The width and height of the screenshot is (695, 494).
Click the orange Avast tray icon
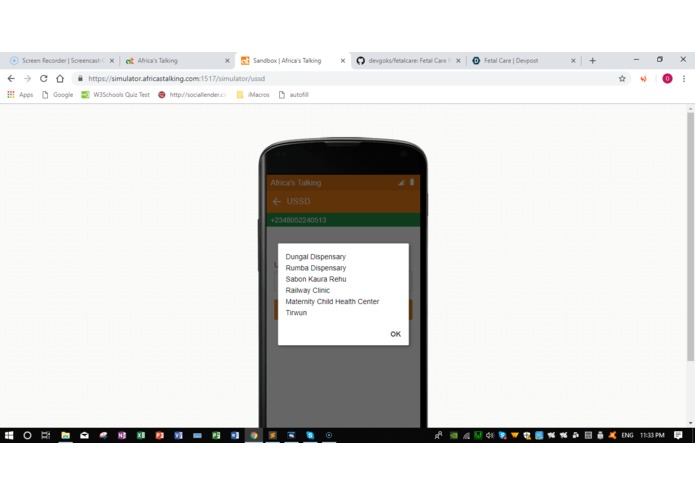coord(612,436)
